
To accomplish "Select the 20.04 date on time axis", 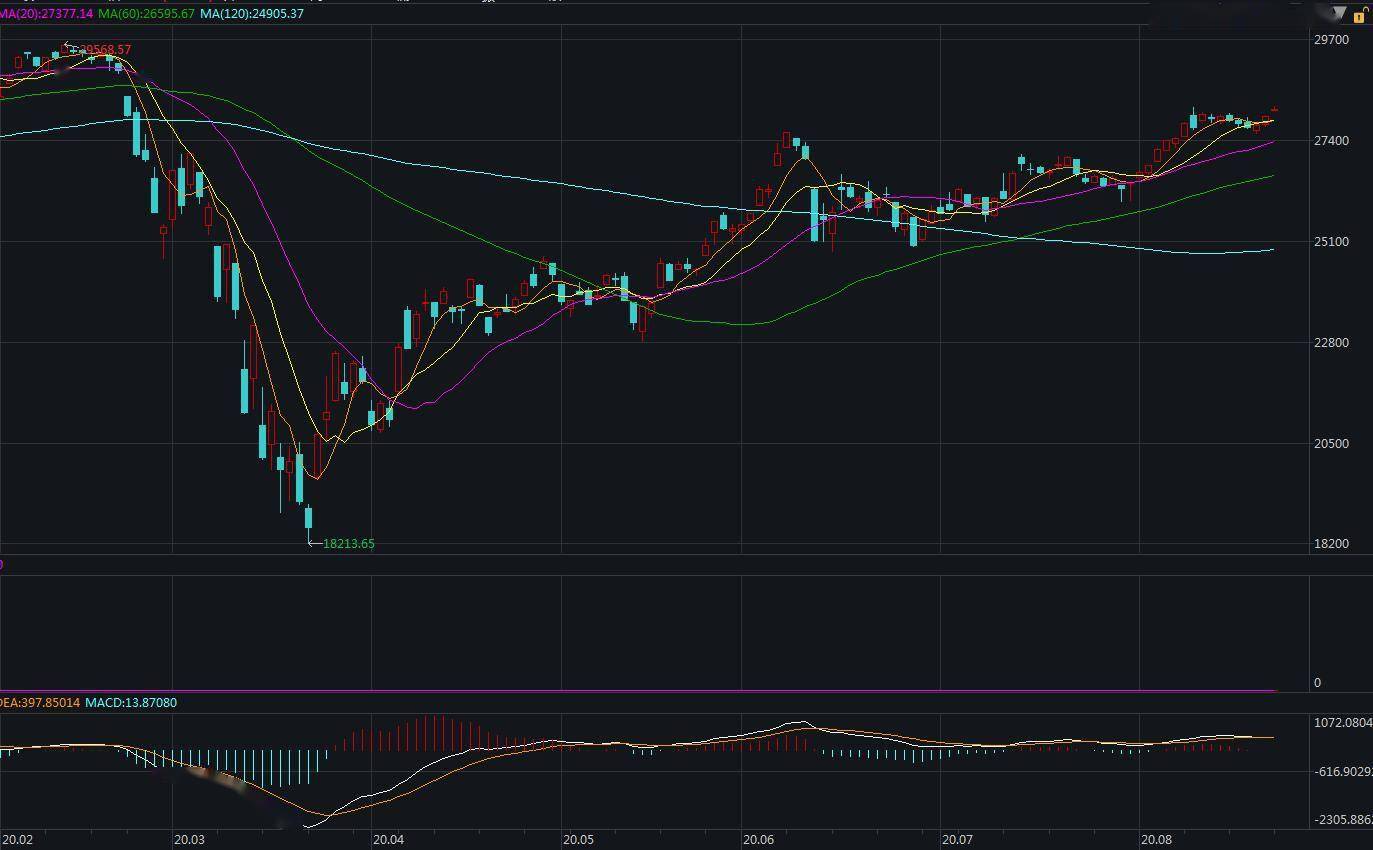I will (x=388, y=840).
